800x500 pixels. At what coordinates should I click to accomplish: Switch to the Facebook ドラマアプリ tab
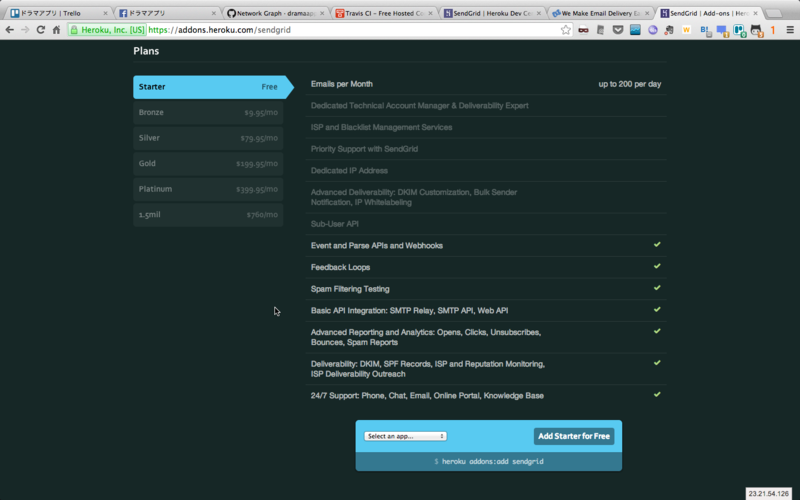(167, 13)
